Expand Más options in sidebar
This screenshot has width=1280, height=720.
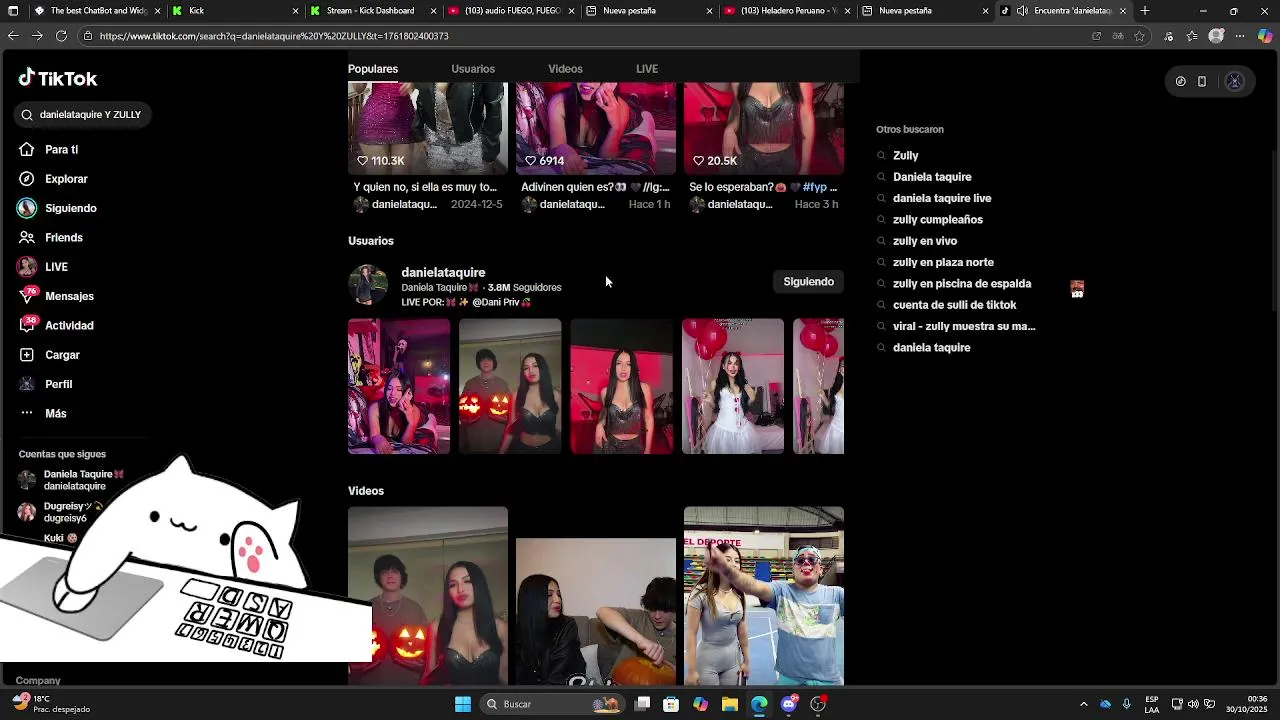click(x=55, y=414)
